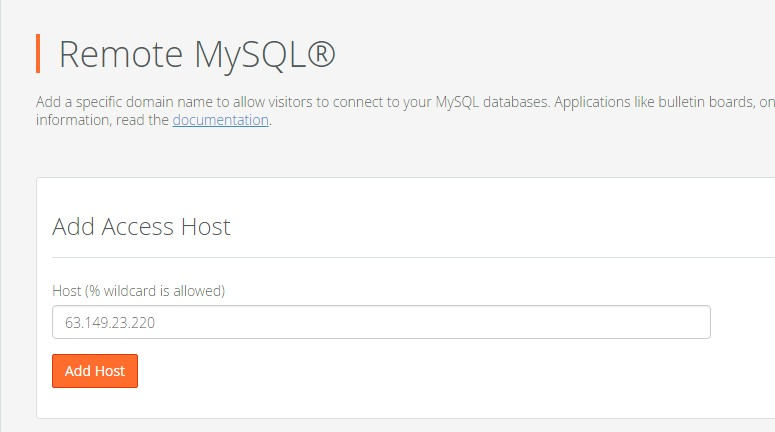The height and width of the screenshot is (432, 775).
Task: Click empty space right of Add Host button
Action: 400,371
